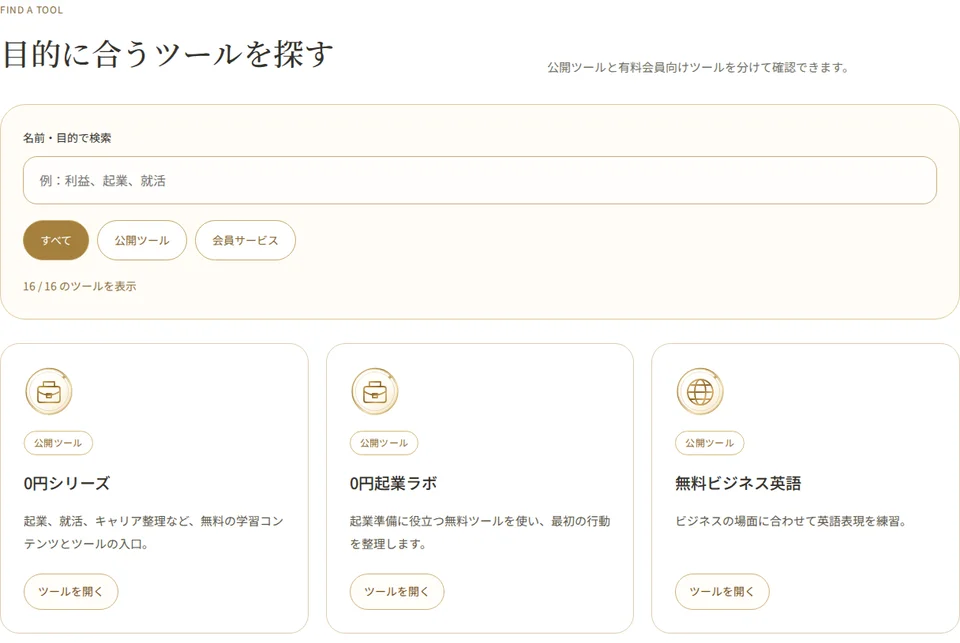This screenshot has width=960, height=643.
Task: Filter by 公開ツール pill
Action: point(141,240)
